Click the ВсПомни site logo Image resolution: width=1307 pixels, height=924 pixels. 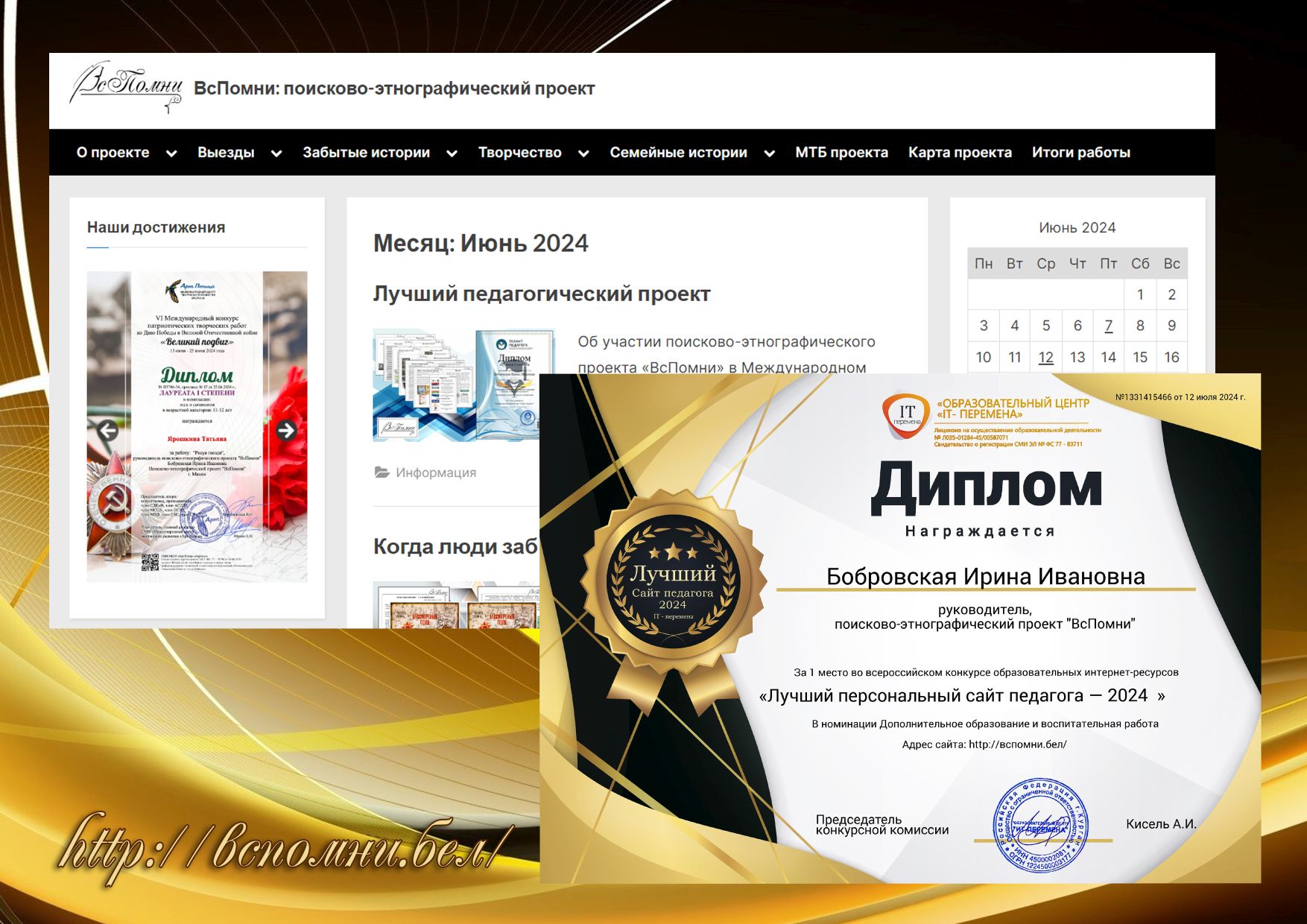(126, 87)
